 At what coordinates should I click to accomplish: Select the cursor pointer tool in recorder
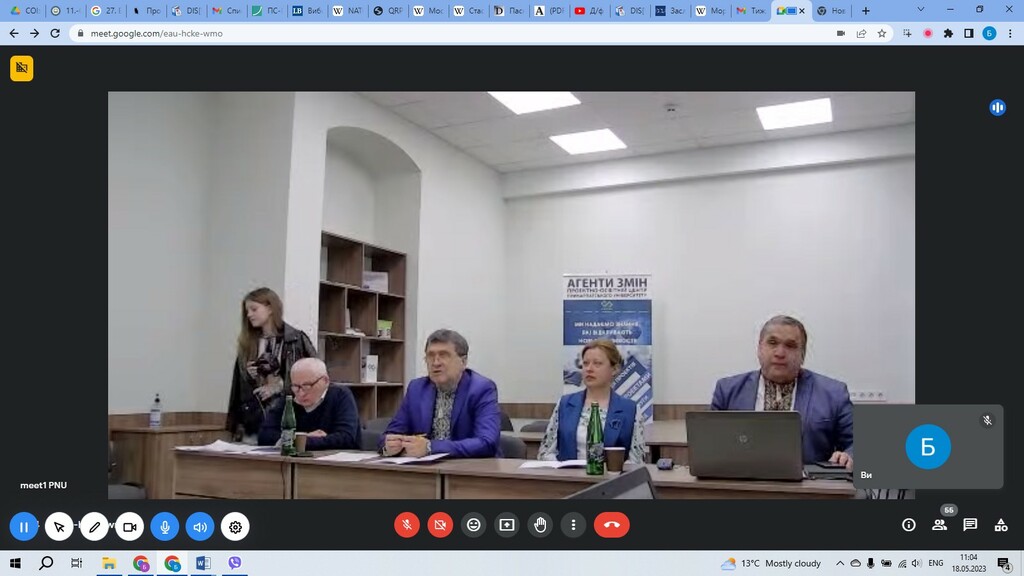(59, 526)
